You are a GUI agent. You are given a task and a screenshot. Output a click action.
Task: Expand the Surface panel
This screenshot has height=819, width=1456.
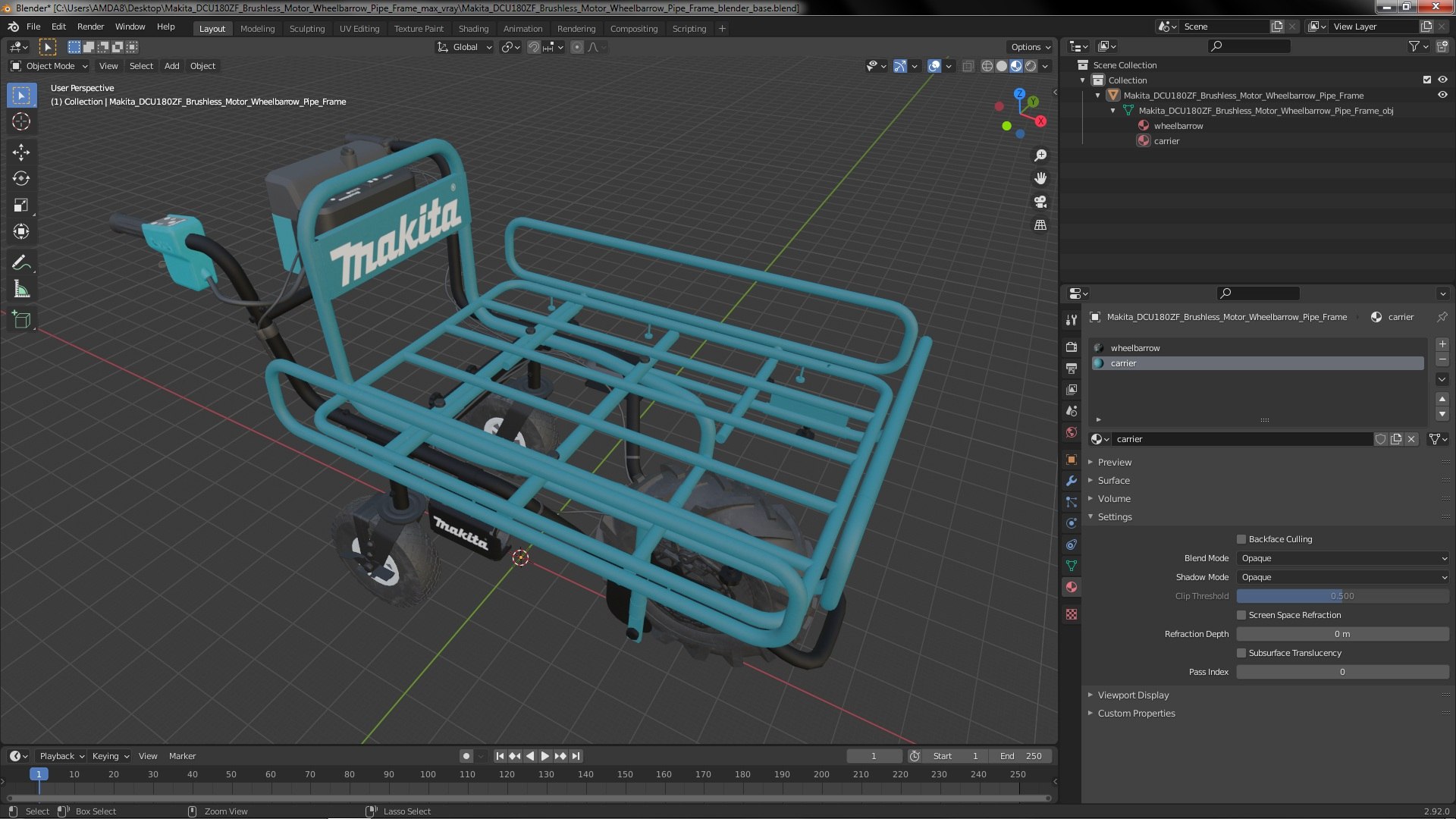1113,481
